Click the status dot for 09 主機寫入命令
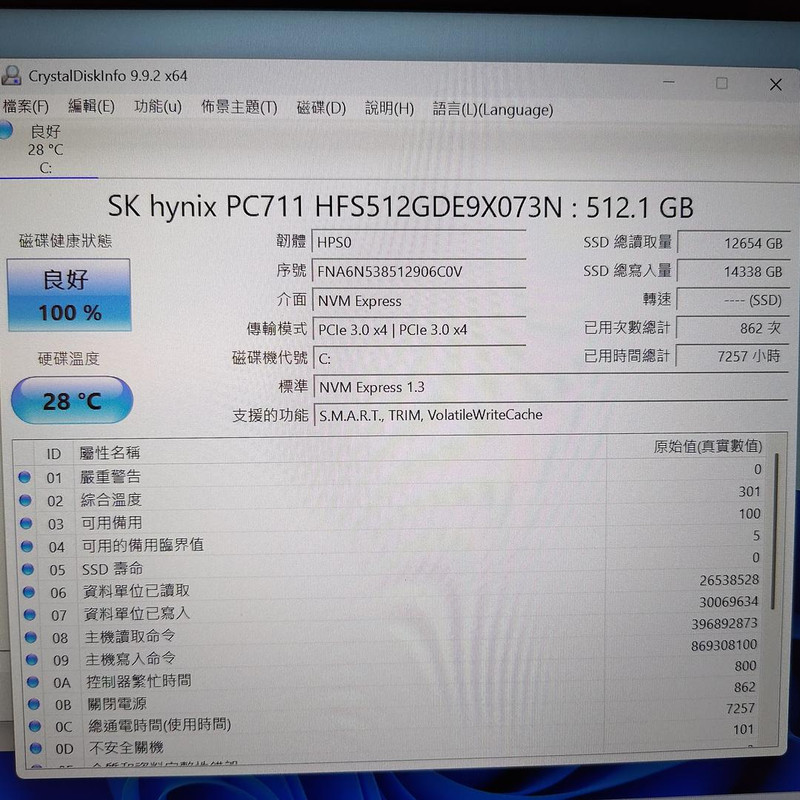 [x=32, y=660]
